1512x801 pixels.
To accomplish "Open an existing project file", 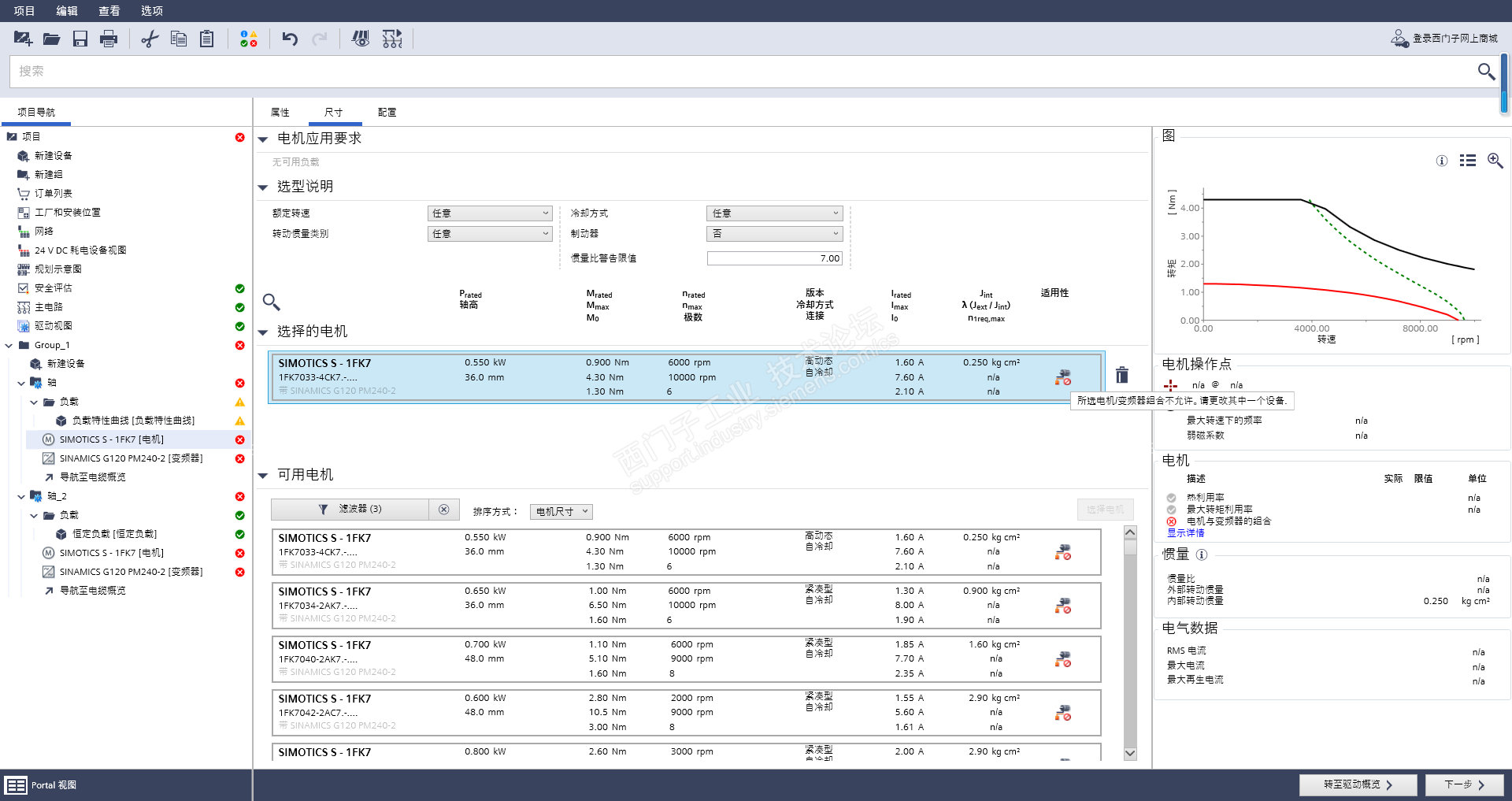I will (52, 39).
